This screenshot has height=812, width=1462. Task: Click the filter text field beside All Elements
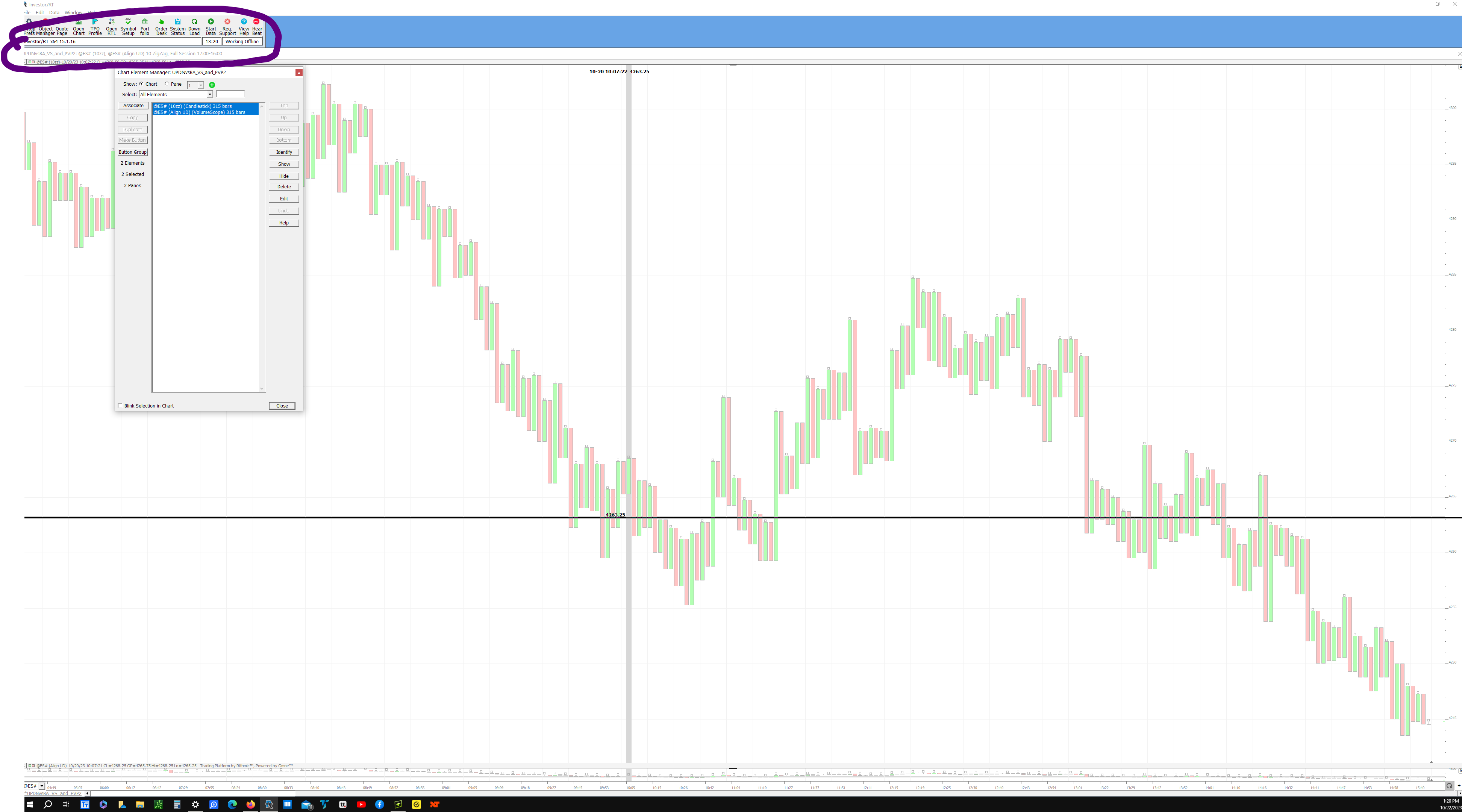point(230,94)
